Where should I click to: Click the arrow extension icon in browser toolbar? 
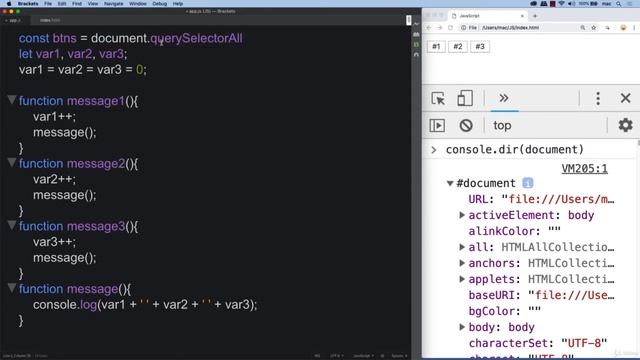coord(608,28)
